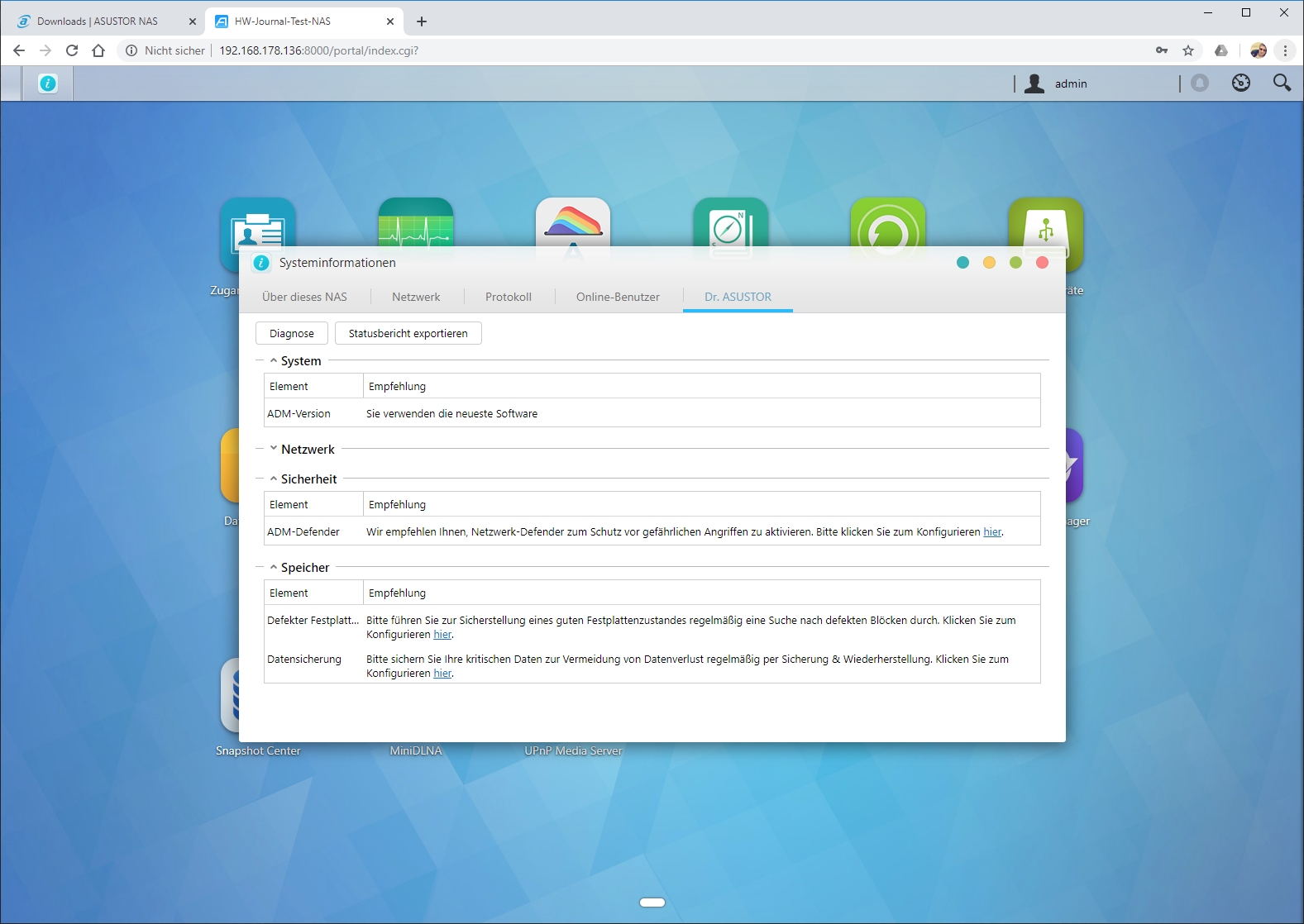Viewport: 1304px width, 924px height.
Task: Switch to the Über dieses NAS tab
Action: [x=304, y=297]
